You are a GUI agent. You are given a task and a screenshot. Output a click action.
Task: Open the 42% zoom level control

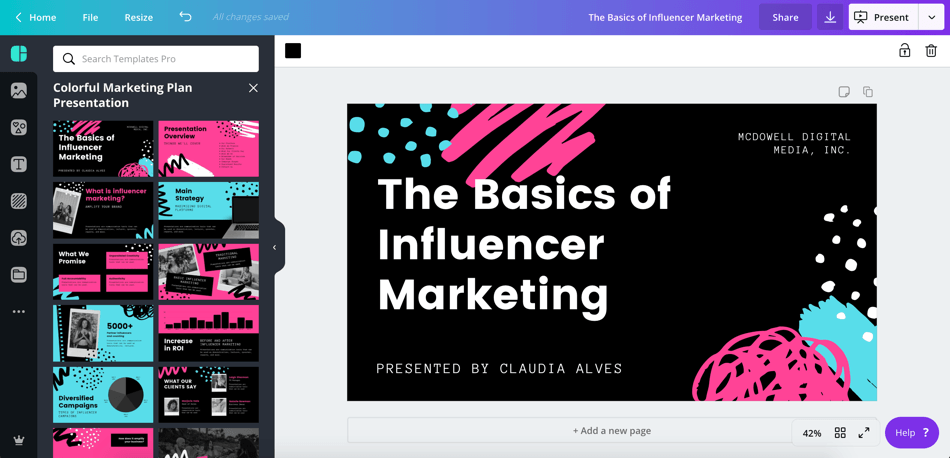coord(812,433)
